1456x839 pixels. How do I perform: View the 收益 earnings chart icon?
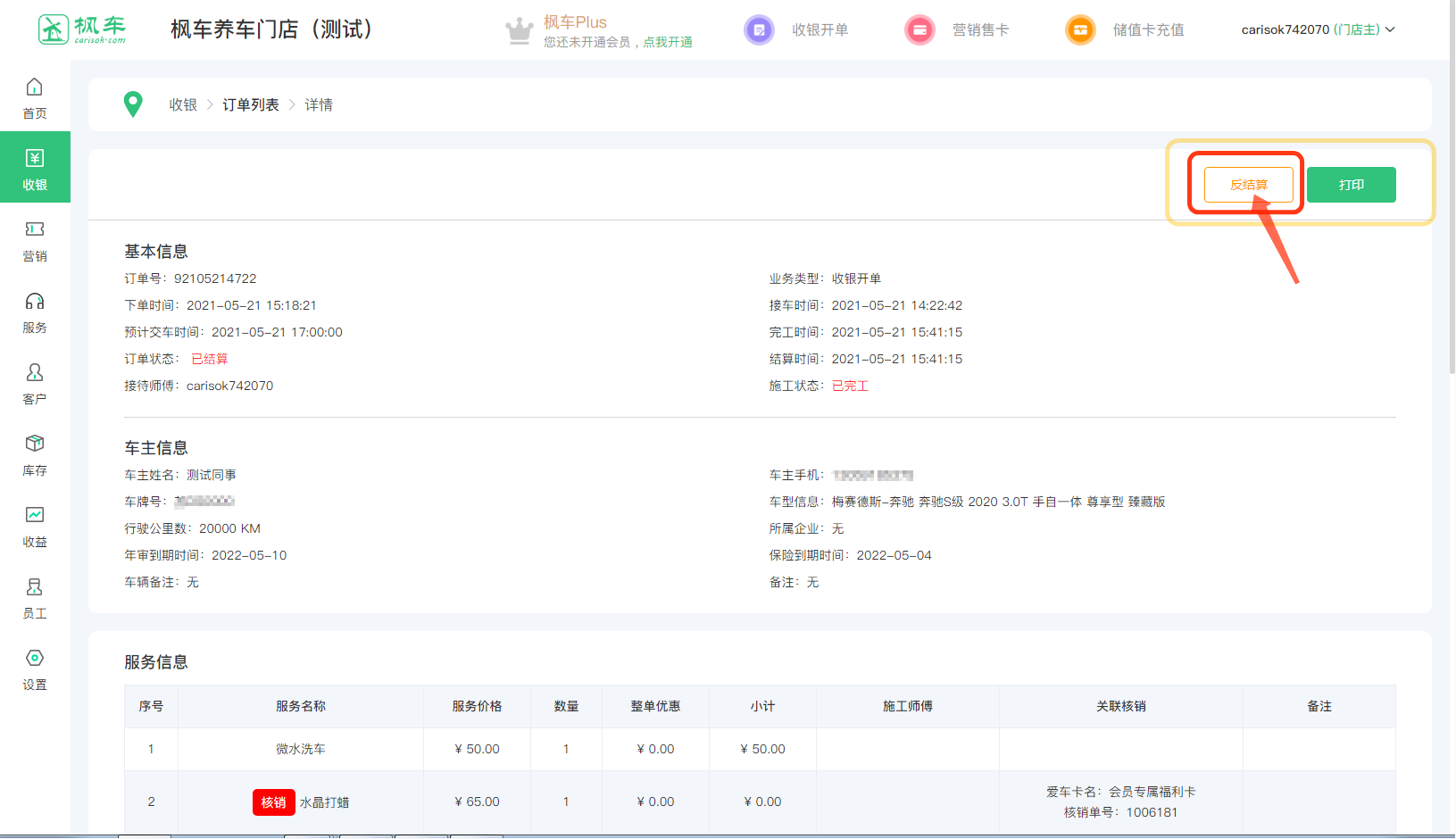pos(35,516)
